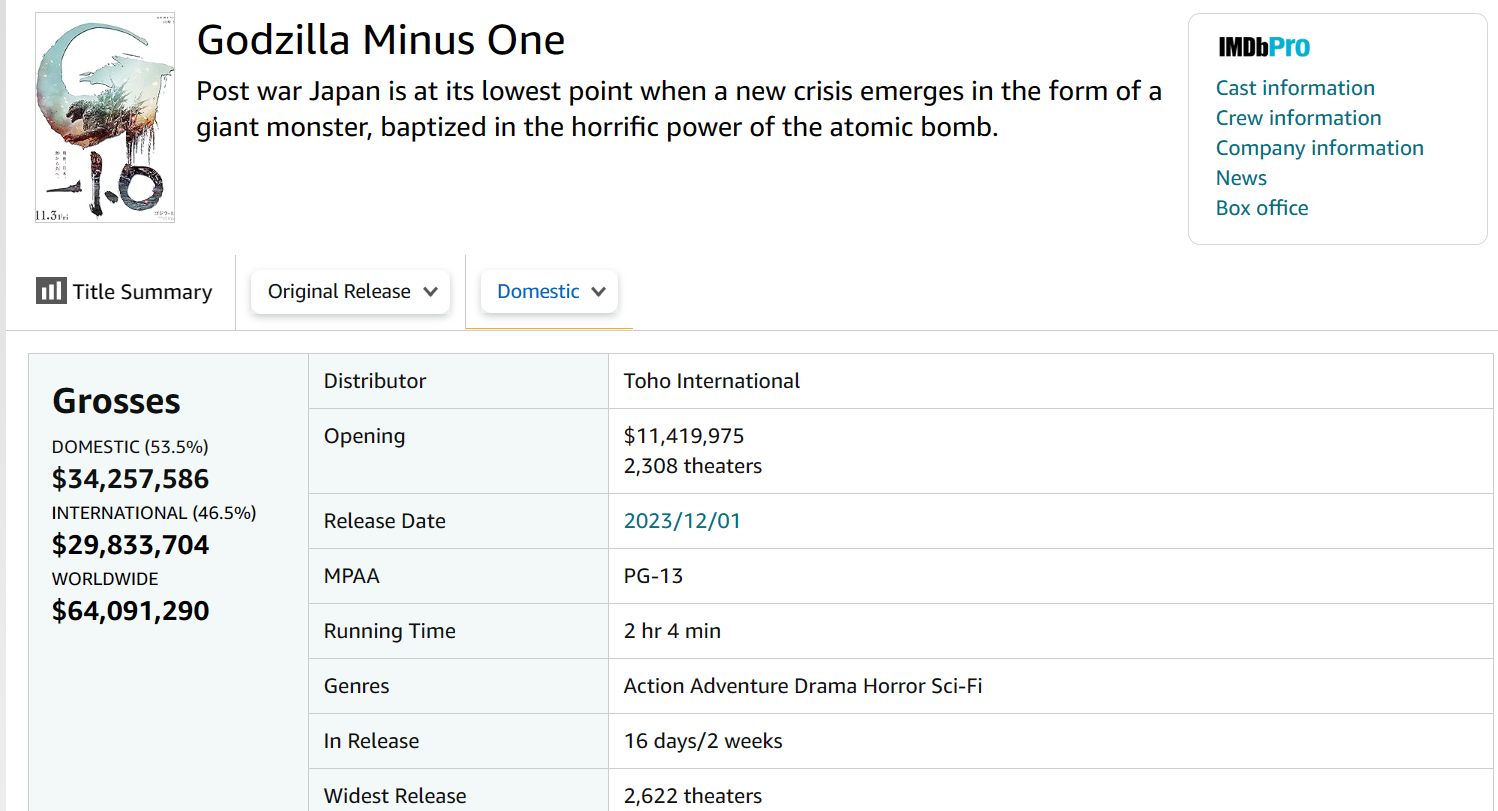The width and height of the screenshot is (1498, 811).
Task: Click the domestic gross $34,257,586 figure
Action: 130,479
